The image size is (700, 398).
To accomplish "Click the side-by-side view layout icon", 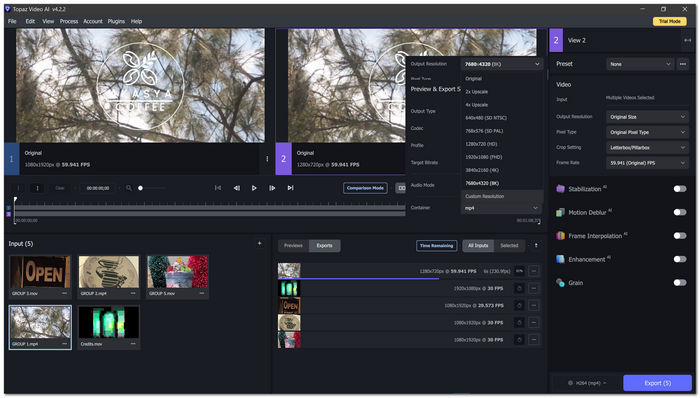I will pos(401,188).
